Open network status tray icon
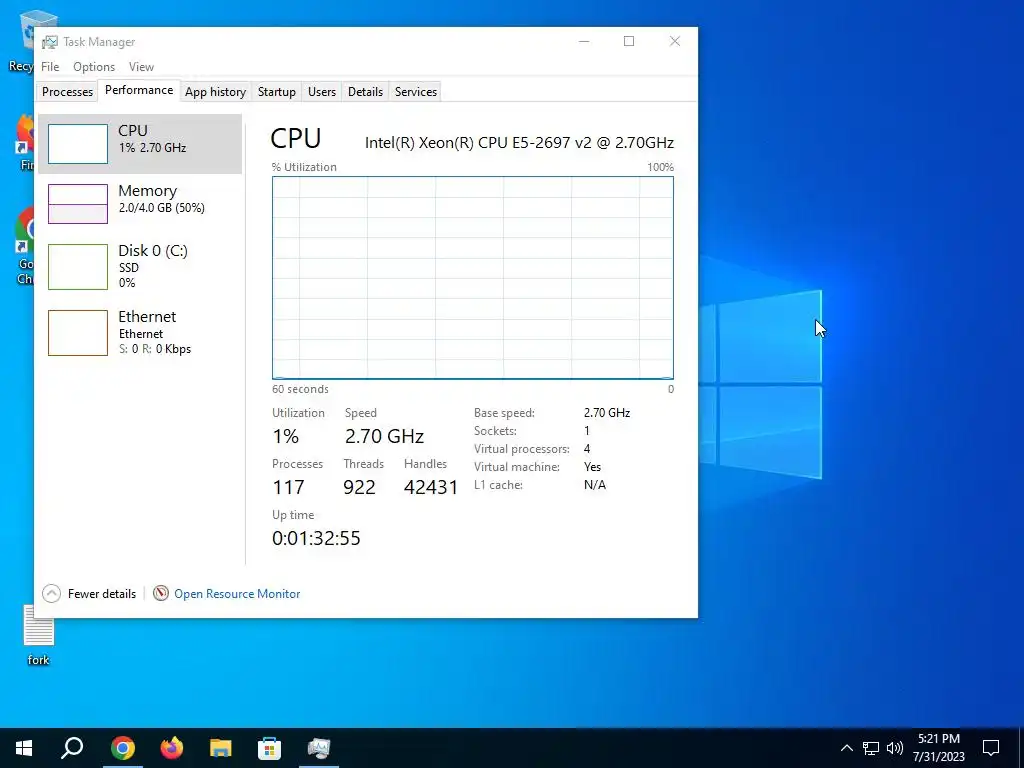The height and width of the screenshot is (768, 1024). pyautogui.click(x=871, y=748)
